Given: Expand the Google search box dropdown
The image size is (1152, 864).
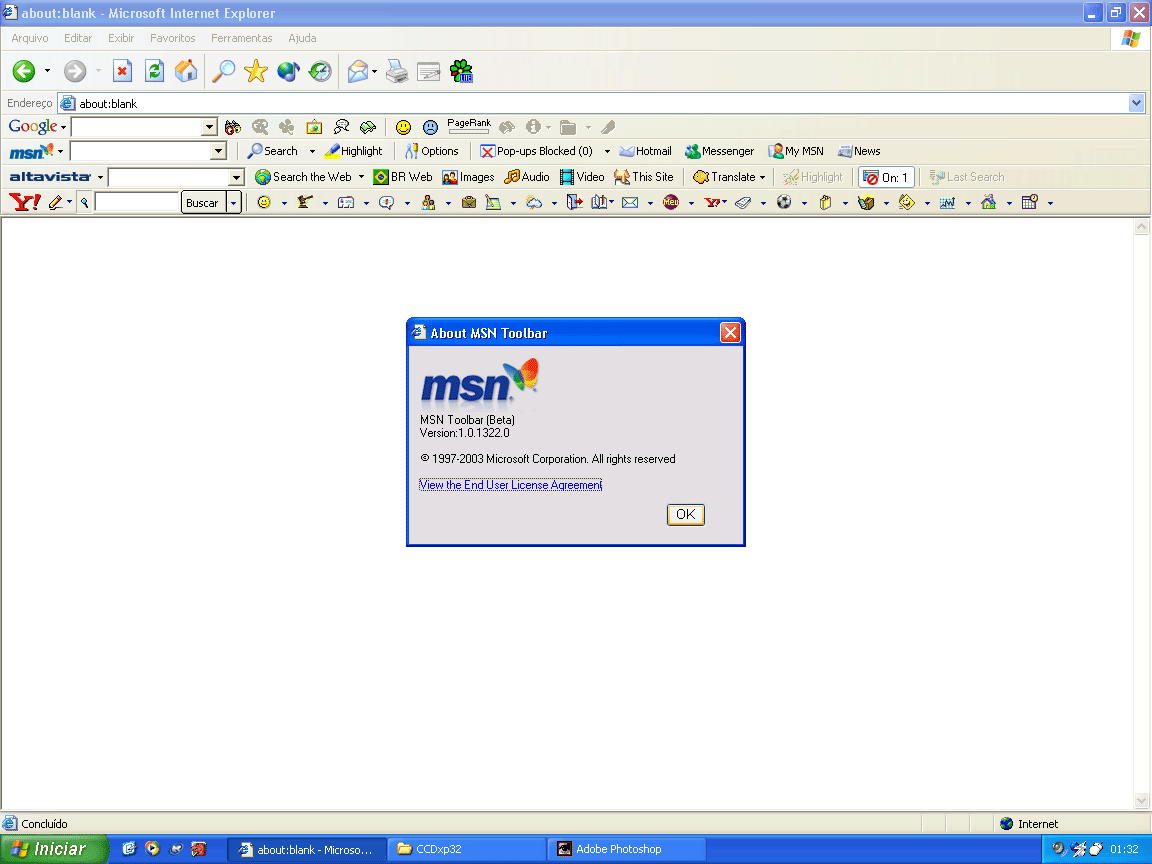Looking at the screenshot, I should click(x=209, y=127).
